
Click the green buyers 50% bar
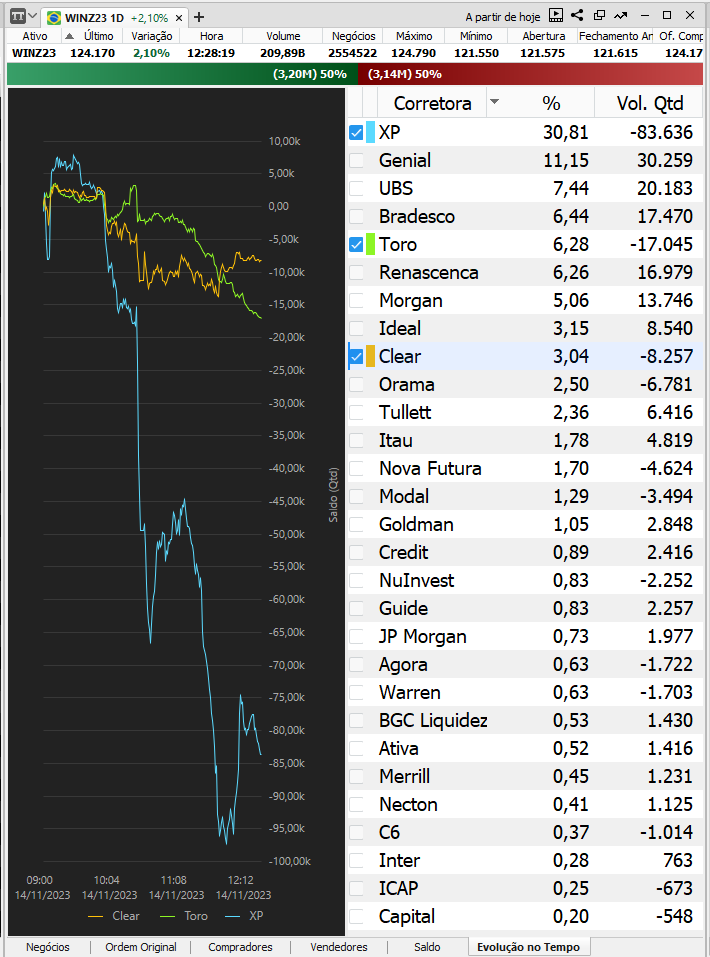click(x=182, y=74)
